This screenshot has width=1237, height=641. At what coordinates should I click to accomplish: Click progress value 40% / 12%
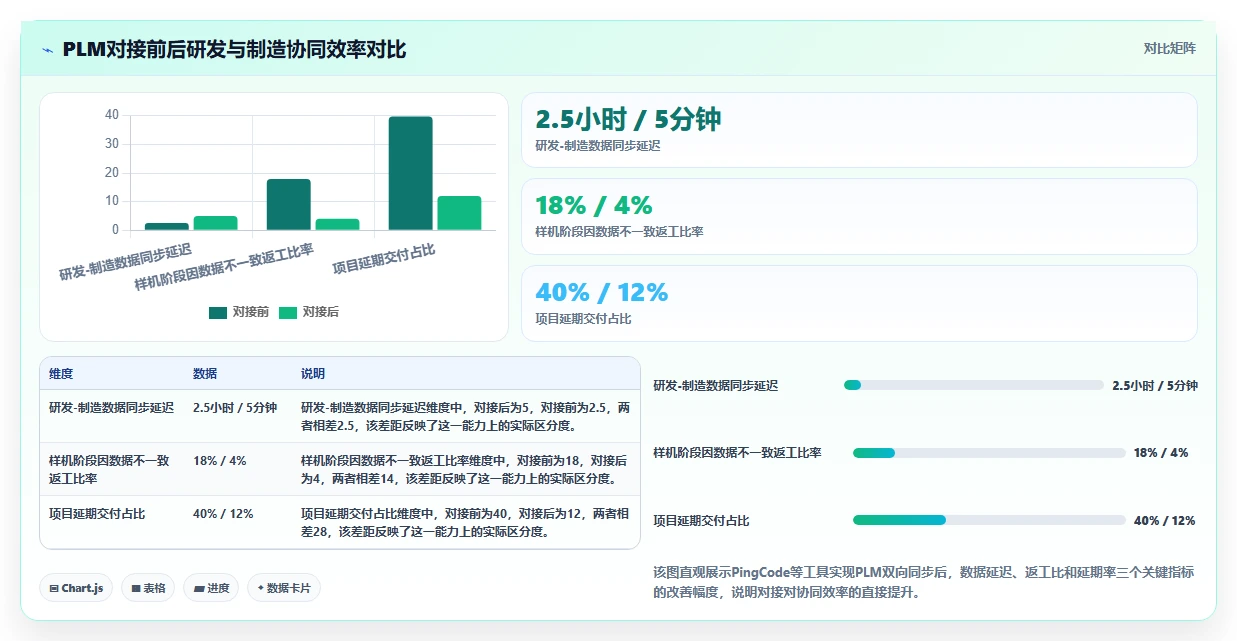[x=1165, y=521]
